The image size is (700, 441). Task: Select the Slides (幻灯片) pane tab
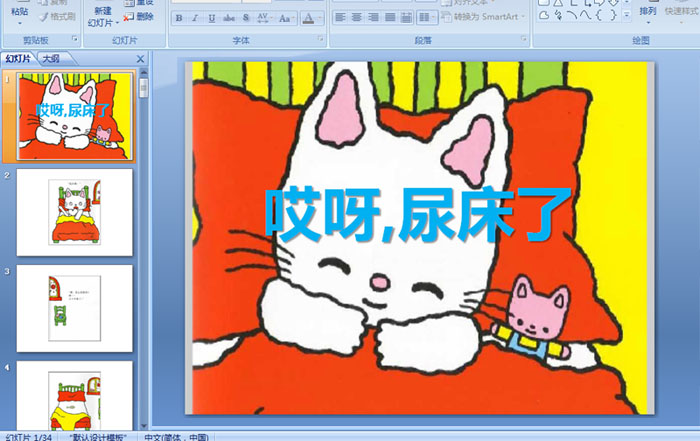[x=19, y=60]
